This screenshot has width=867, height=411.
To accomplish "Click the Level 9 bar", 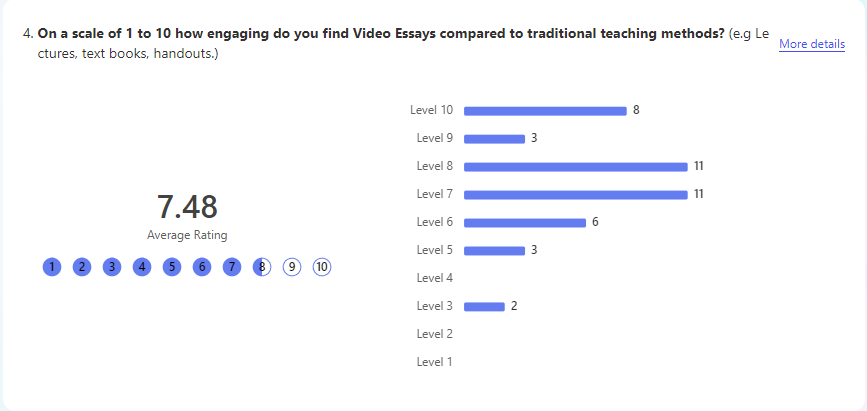I will coord(494,139).
